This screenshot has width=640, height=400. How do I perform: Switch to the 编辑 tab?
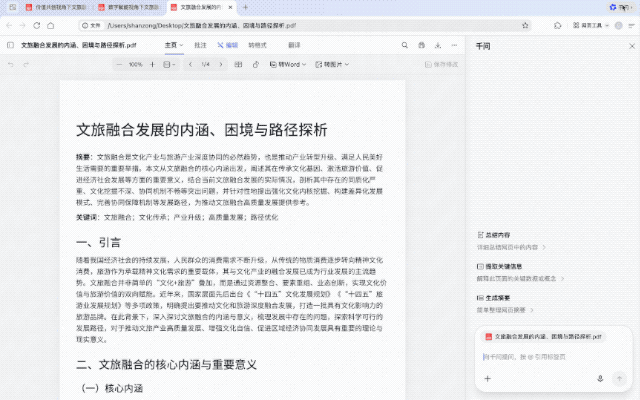(228, 45)
